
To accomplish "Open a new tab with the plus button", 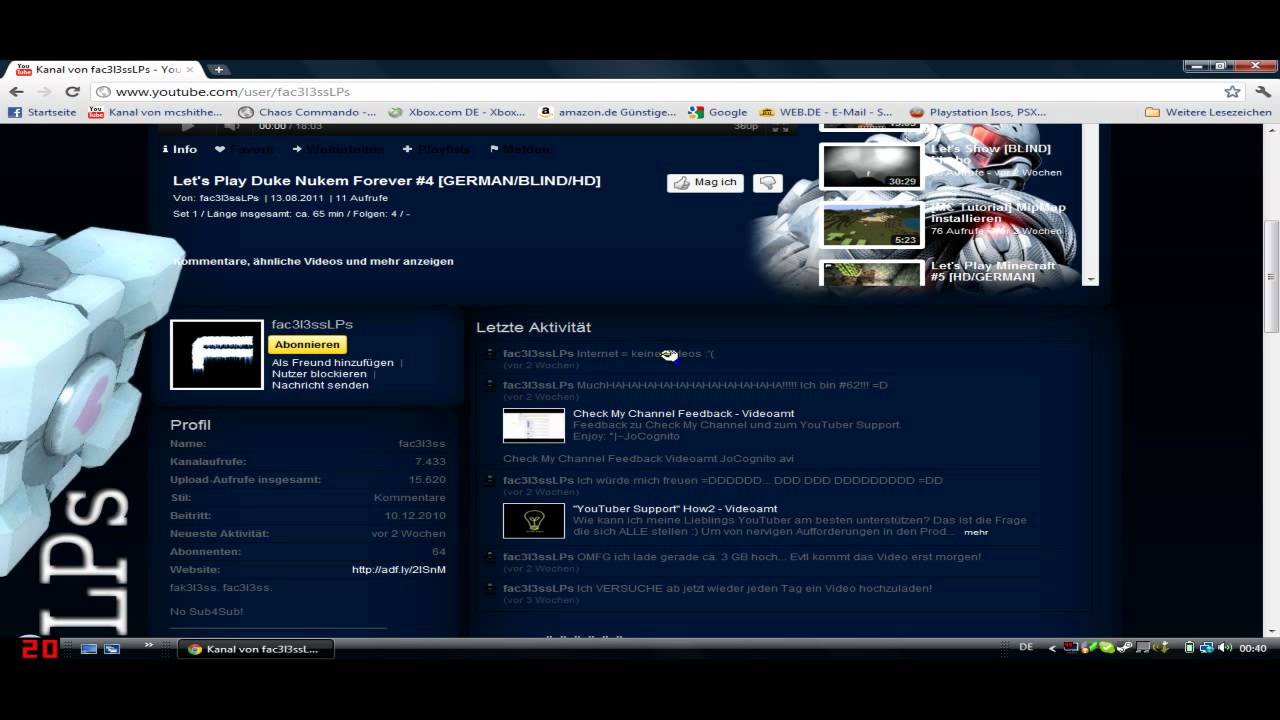I will [218, 69].
